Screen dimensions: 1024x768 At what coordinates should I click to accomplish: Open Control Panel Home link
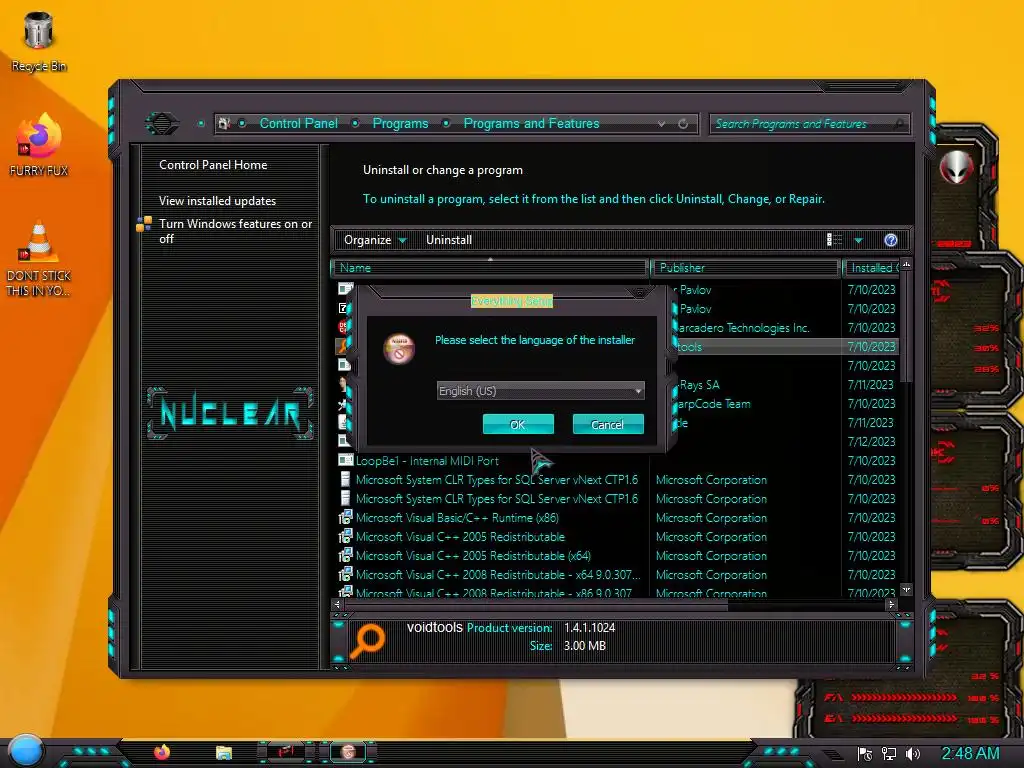click(x=213, y=165)
